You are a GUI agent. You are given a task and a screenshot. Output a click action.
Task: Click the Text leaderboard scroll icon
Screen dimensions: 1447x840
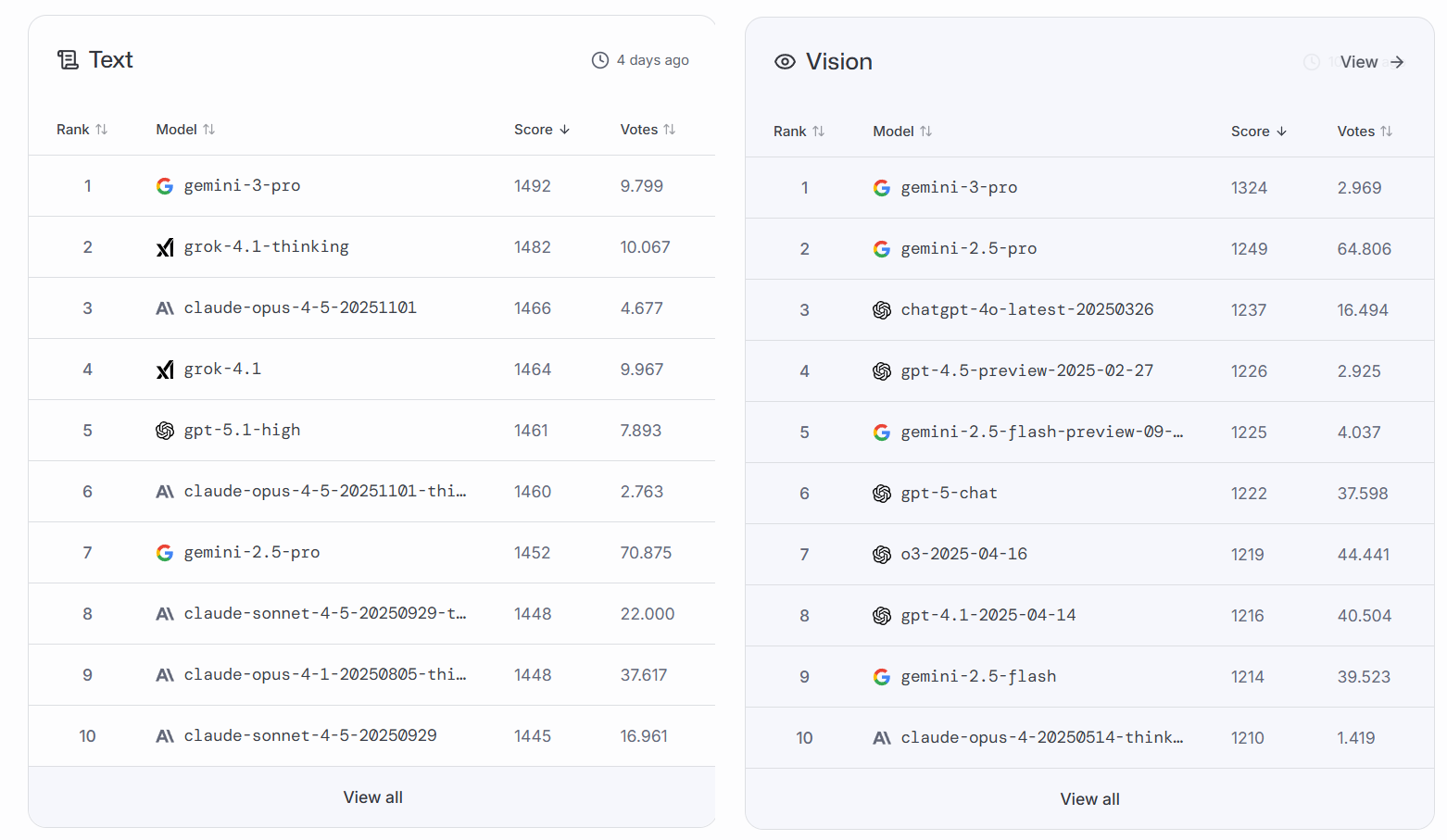pos(68,60)
